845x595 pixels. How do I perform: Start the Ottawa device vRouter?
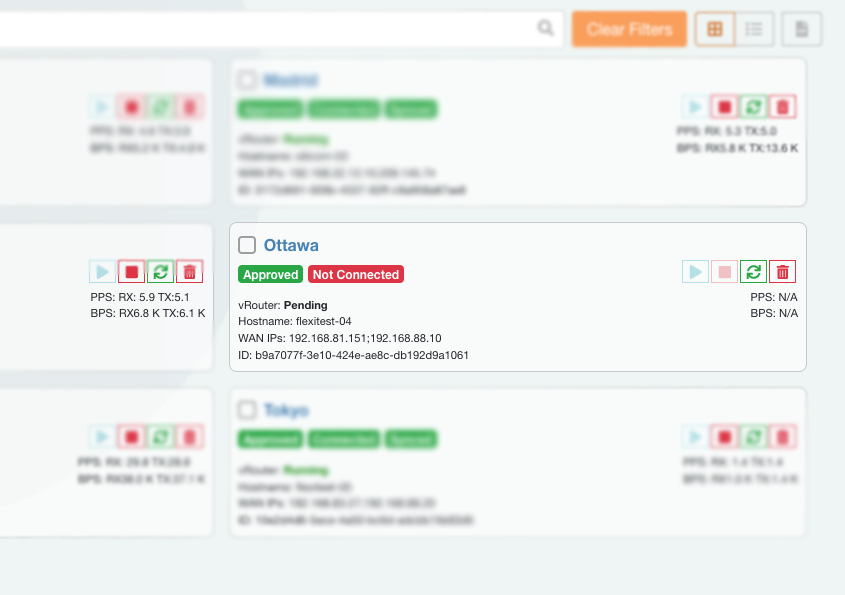pos(695,271)
